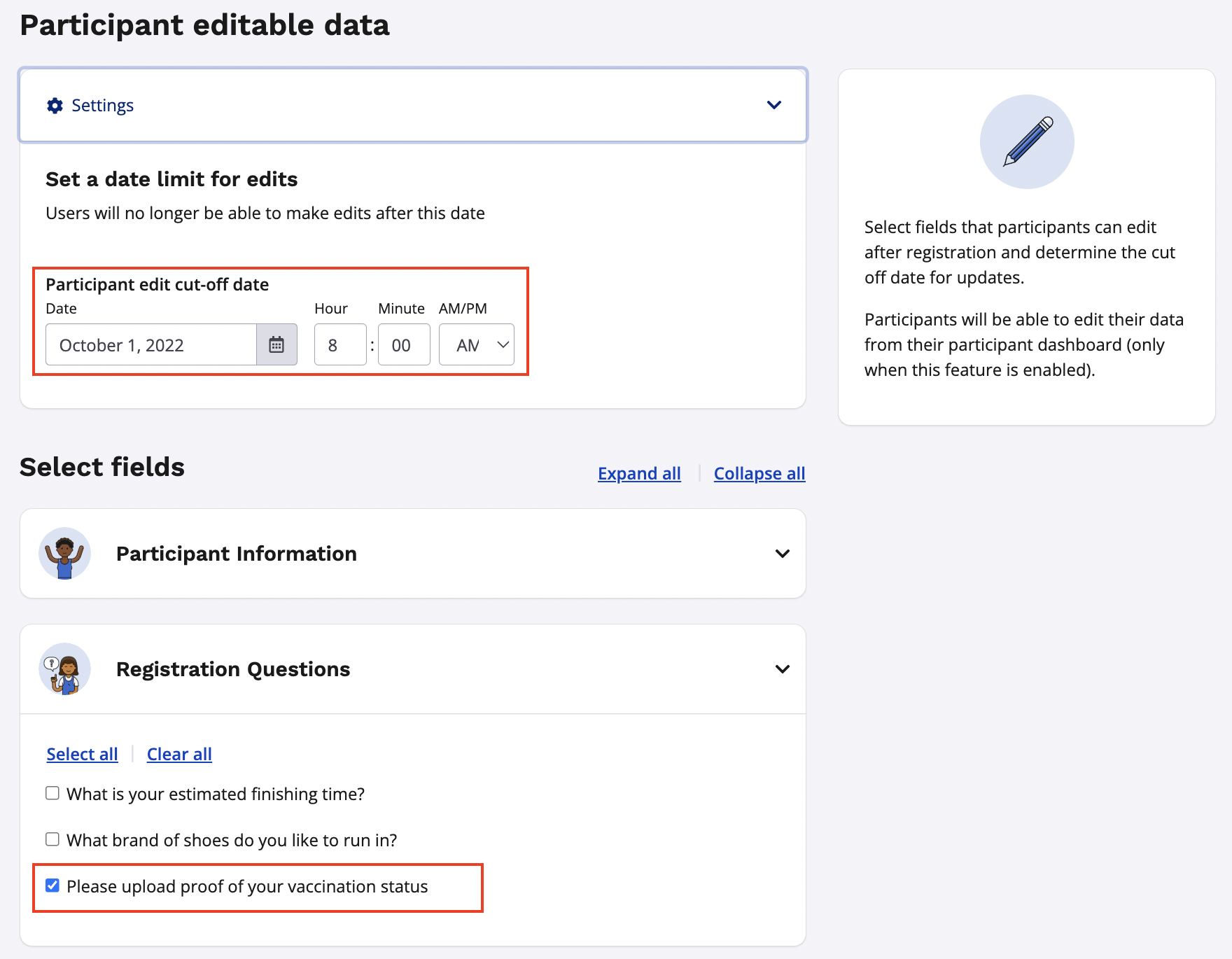This screenshot has width=1232, height=959.
Task: Click the Collapse all link
Action: (759, 474)
